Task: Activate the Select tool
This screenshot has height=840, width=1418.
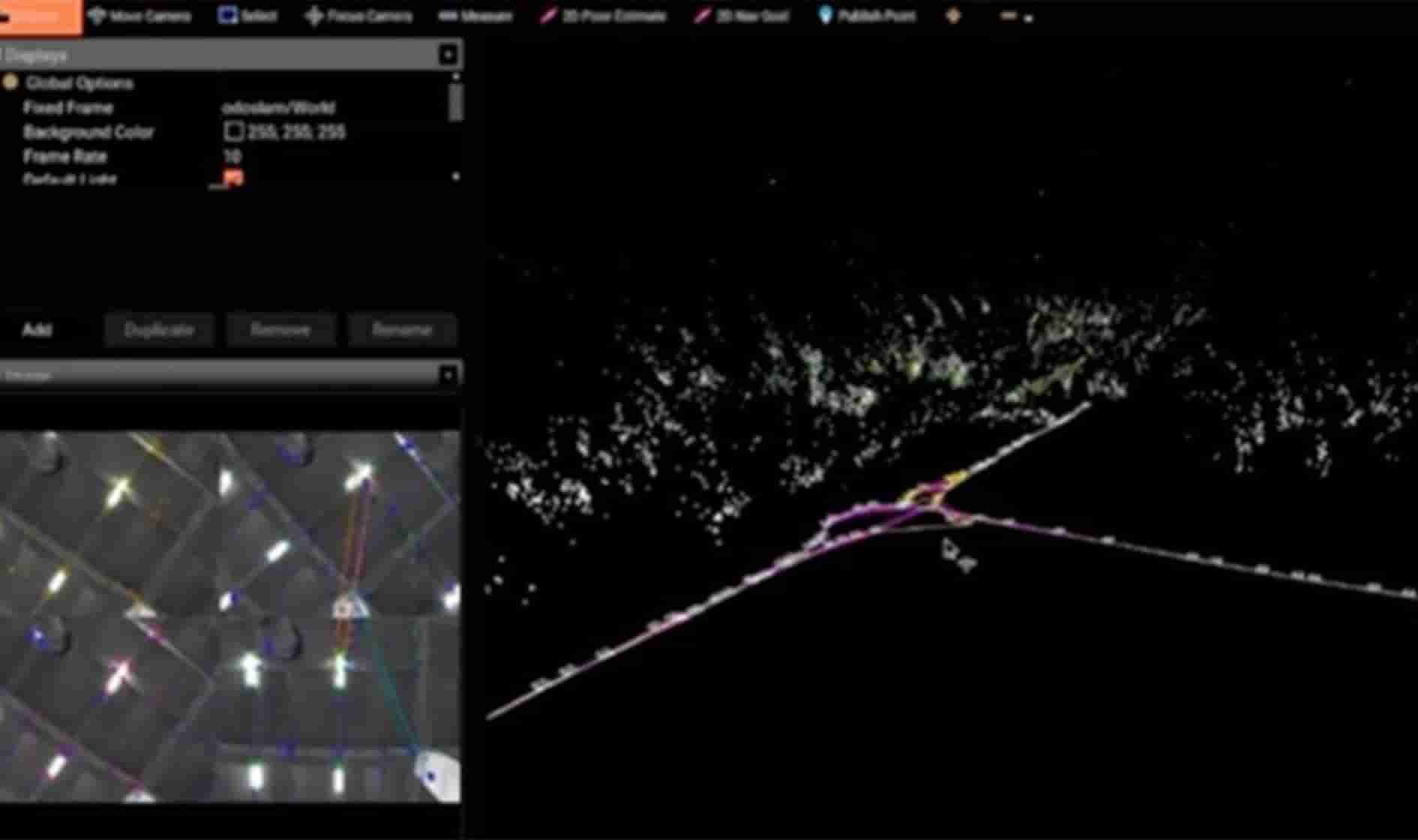Action: pyautogui.click(x=248, y=16)
